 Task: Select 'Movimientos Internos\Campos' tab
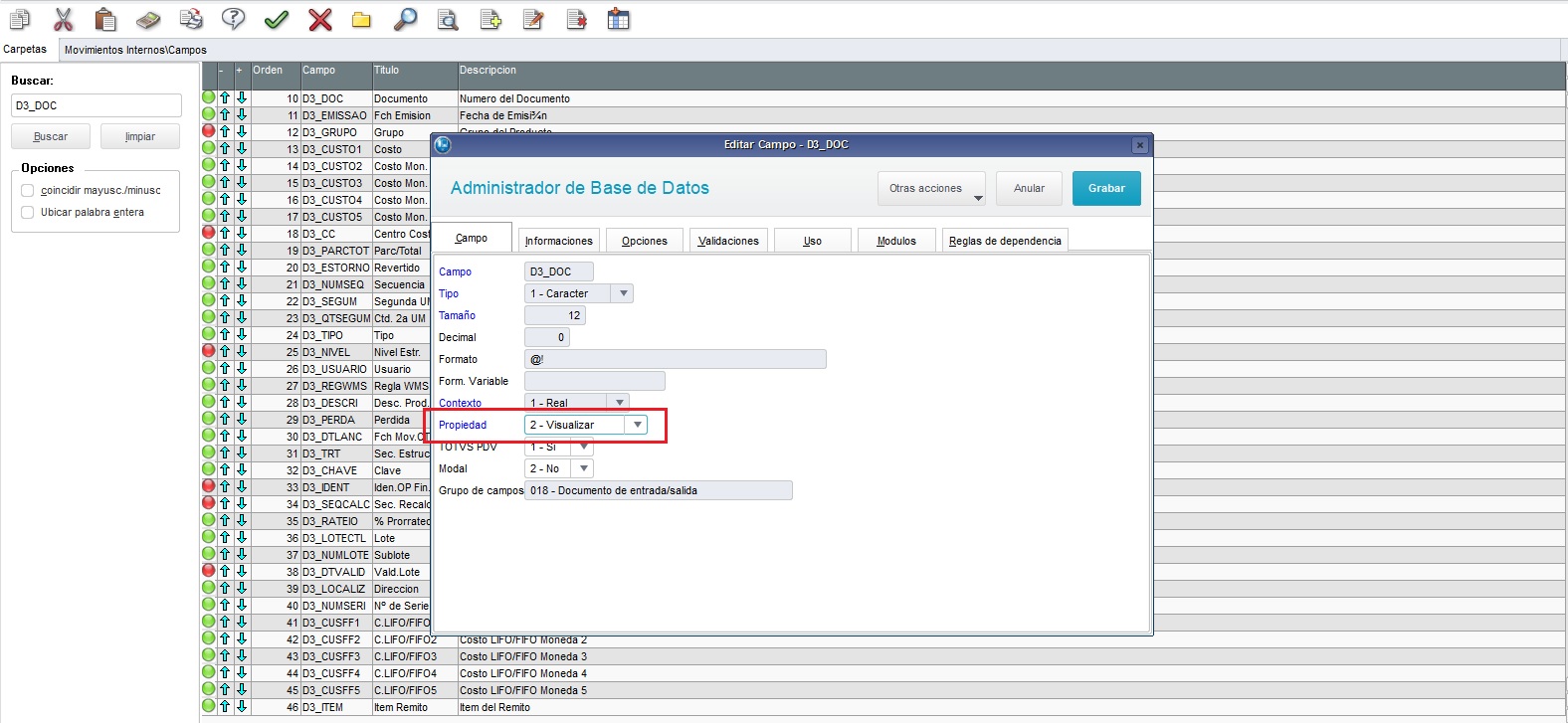[135, 50]
